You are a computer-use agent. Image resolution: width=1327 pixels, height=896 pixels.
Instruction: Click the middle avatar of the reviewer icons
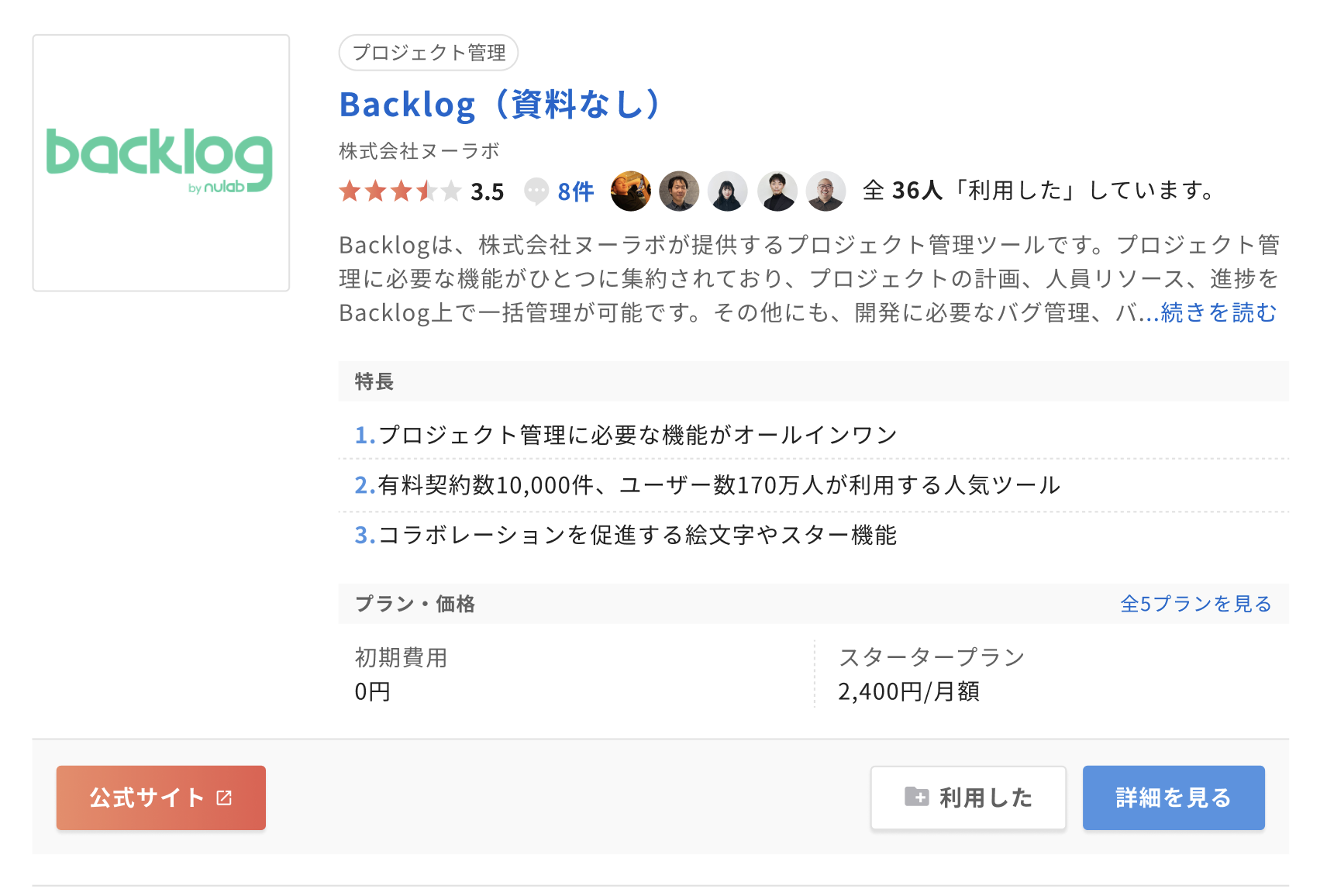(728, 191)
